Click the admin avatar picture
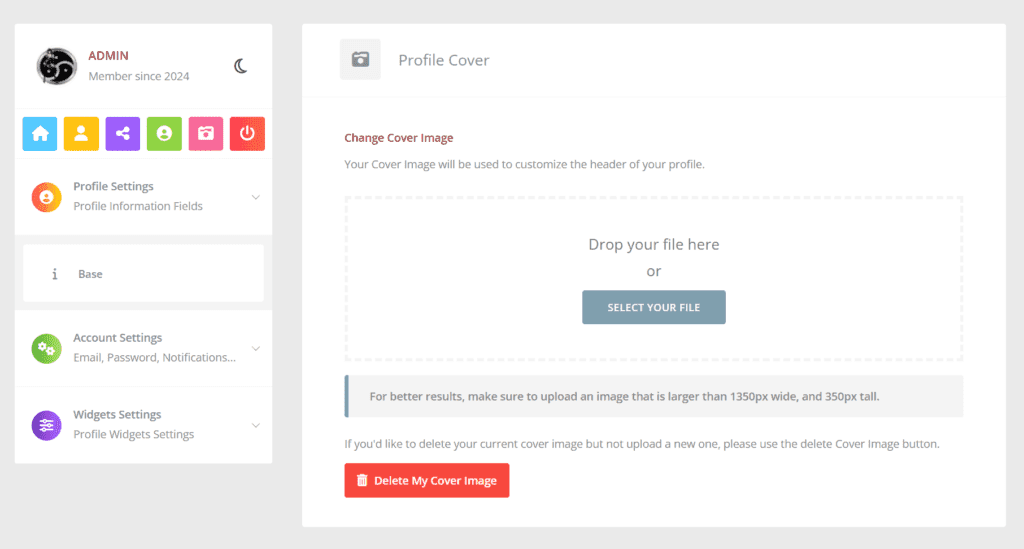 (56, 66)
